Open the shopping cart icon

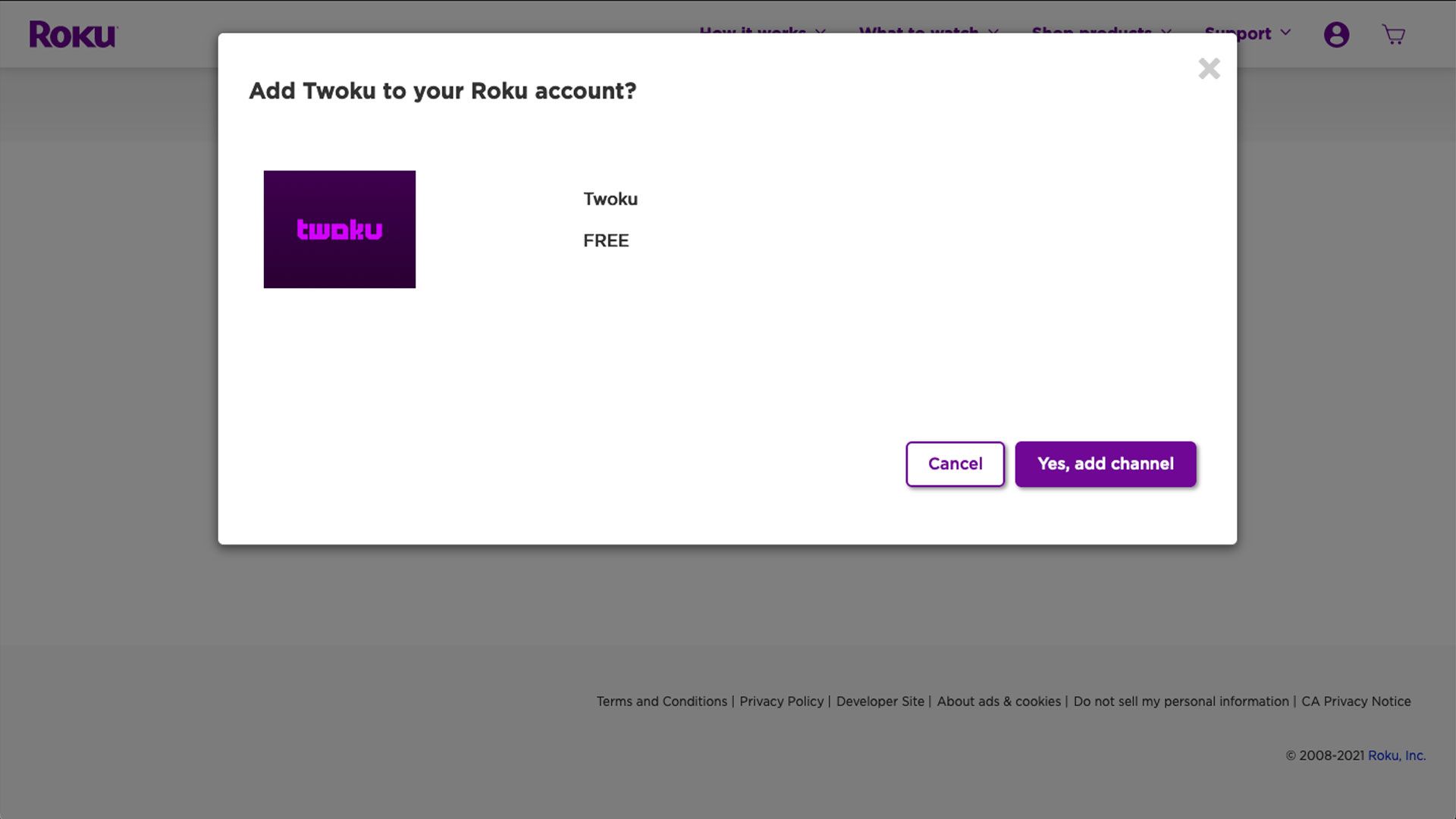[x=1394, y=34]
